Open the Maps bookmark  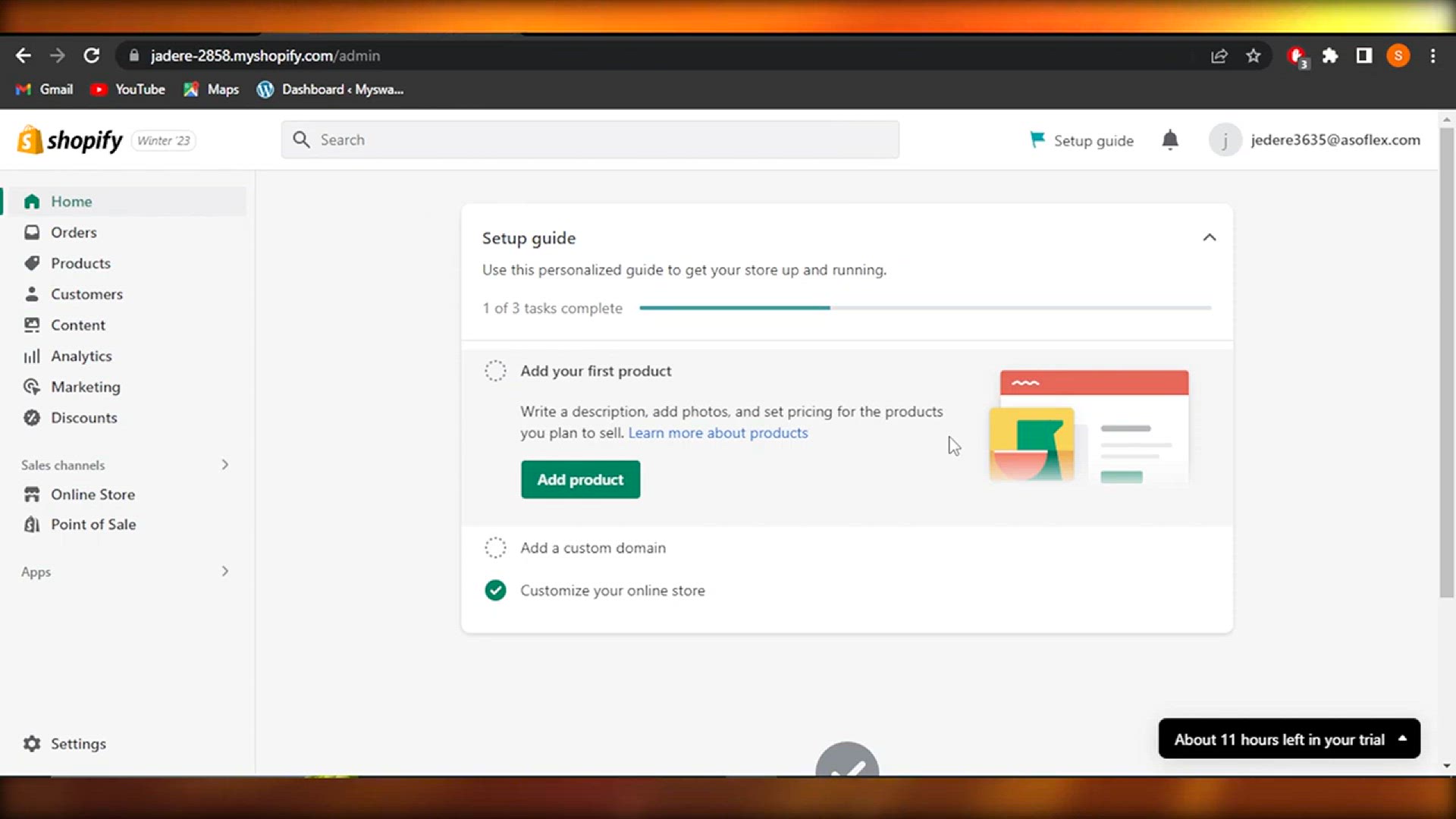point(211,89)
